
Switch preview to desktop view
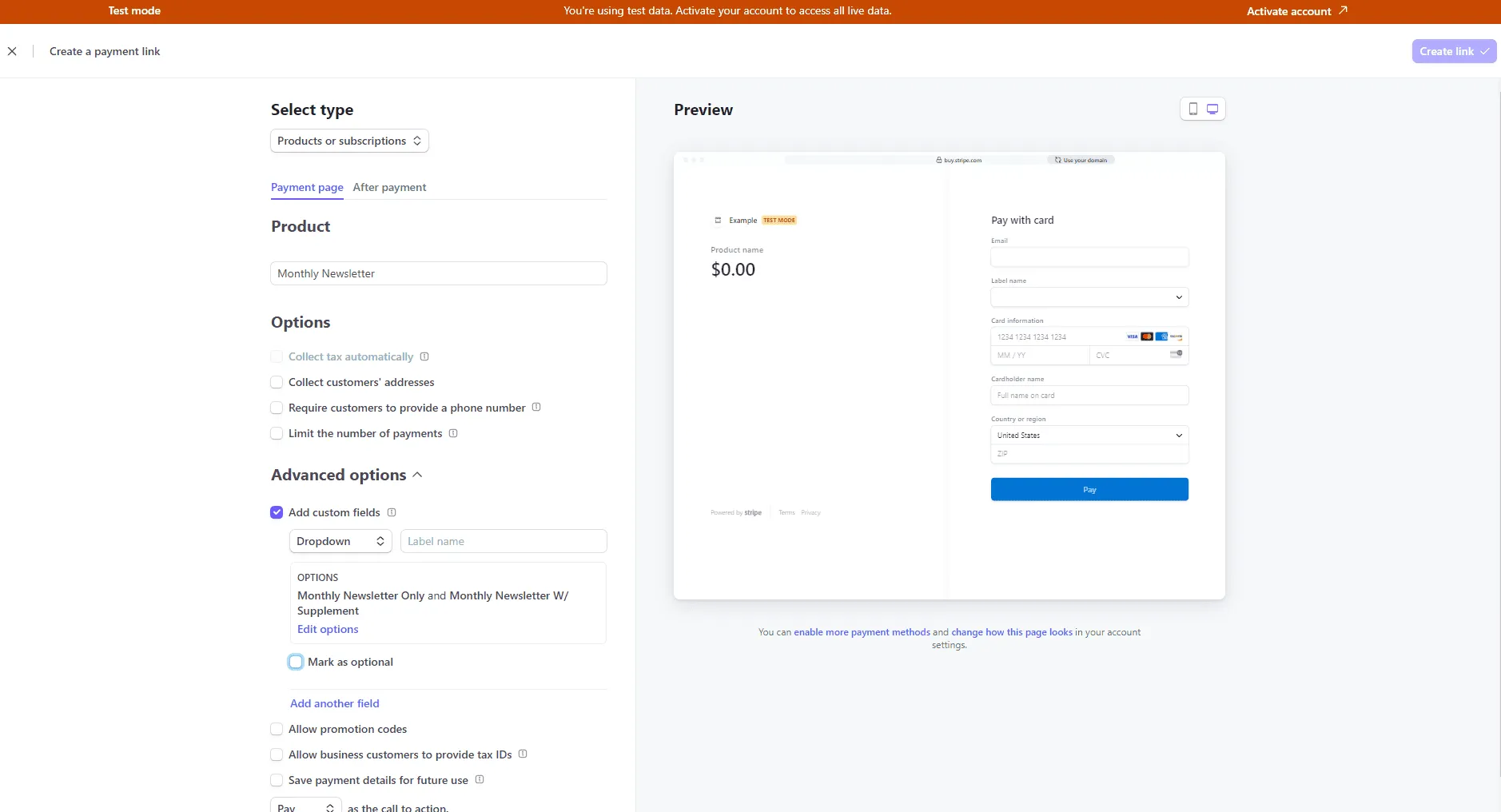[1212, 109]
